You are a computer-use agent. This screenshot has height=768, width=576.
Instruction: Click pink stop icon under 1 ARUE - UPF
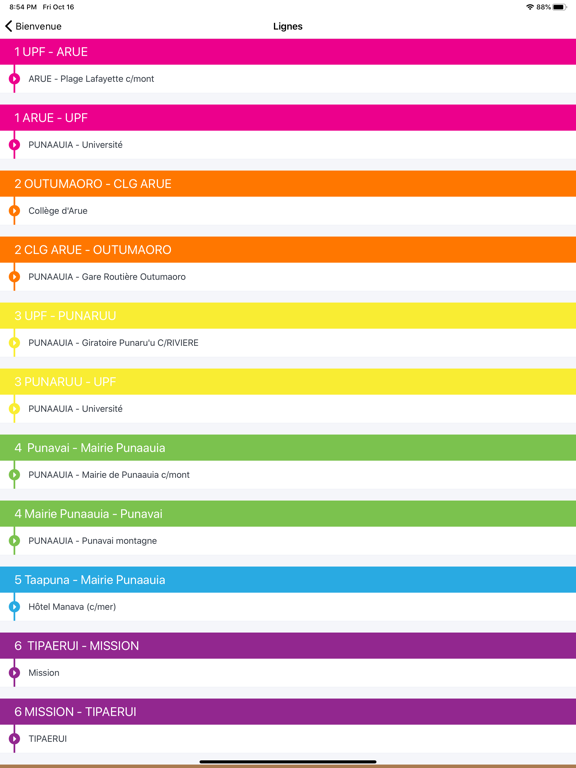[14, 145]
